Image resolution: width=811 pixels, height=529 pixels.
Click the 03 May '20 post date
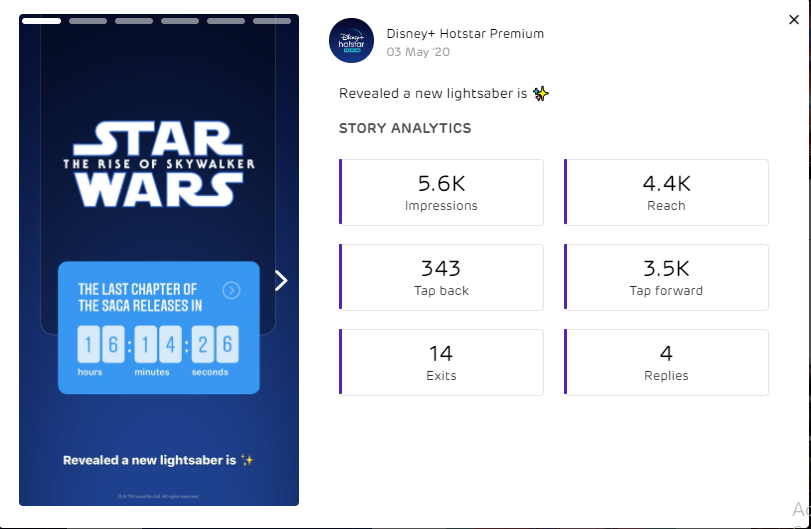point(418,52)
